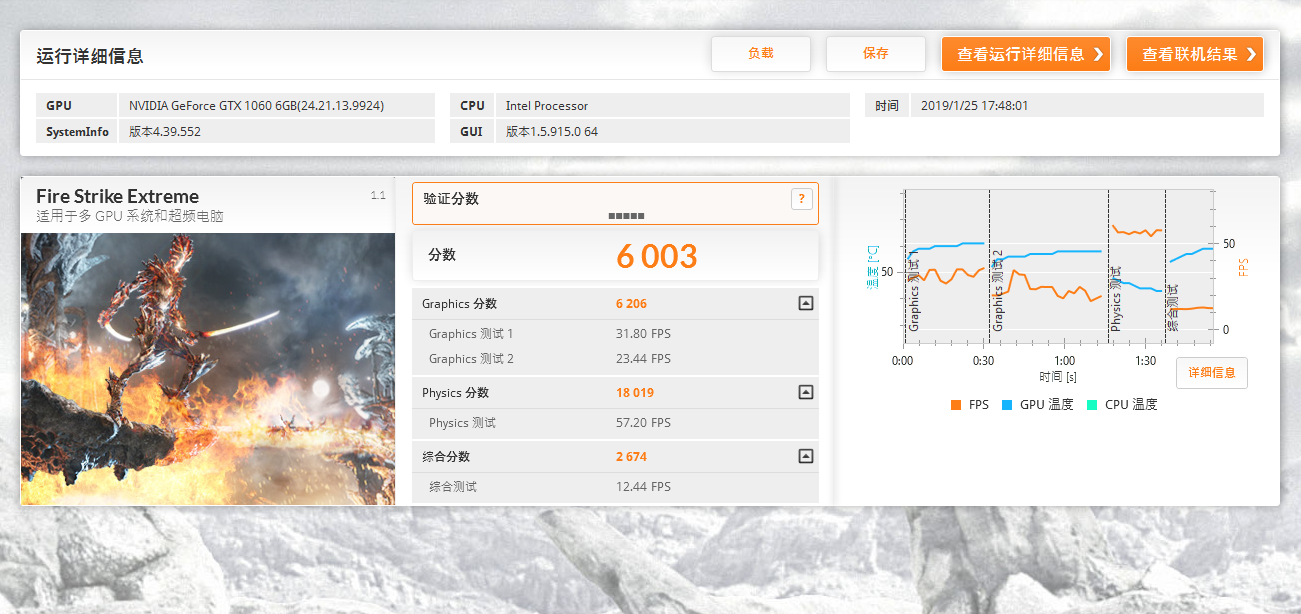Collapse the 综合分数 section
This screenshot has width=1301, height=614.
pyautogui.click(x=806, y=457)
